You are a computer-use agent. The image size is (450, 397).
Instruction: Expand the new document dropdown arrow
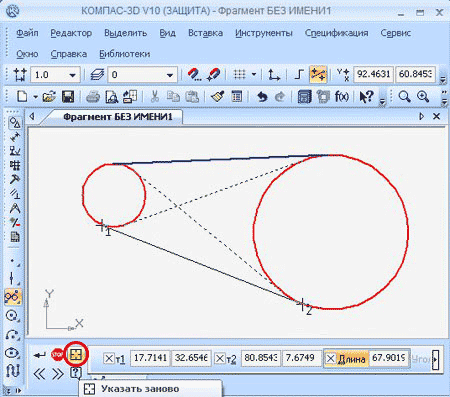tap(35, 97)
